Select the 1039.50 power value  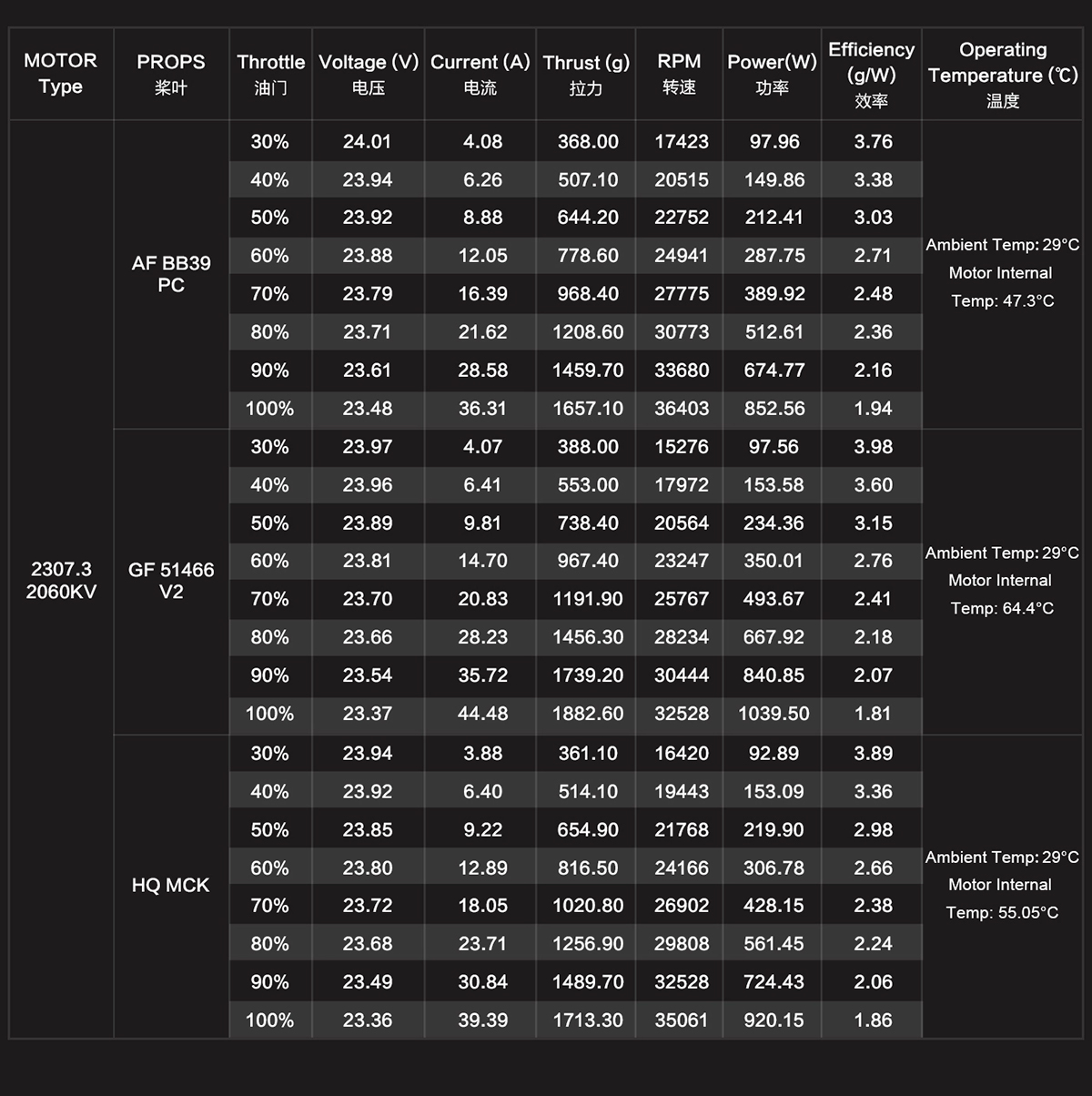(773, 714)
